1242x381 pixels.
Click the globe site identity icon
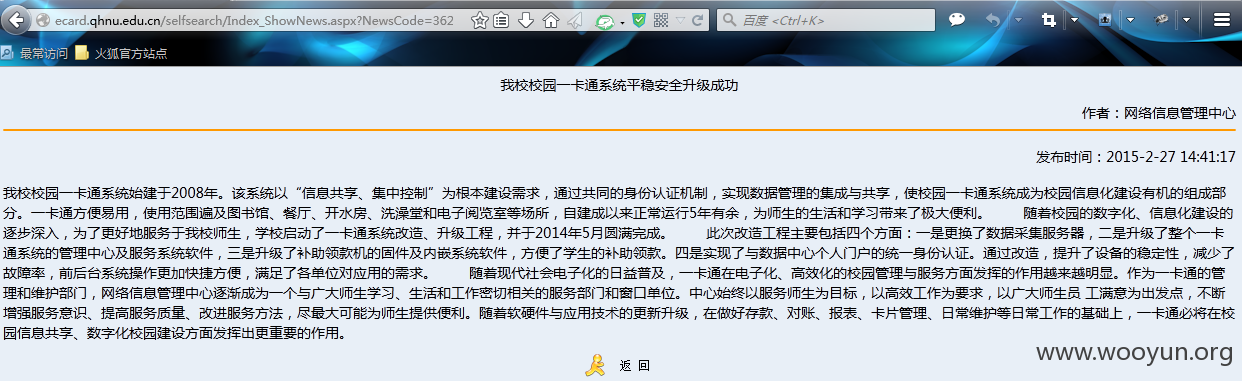[42, 20]
